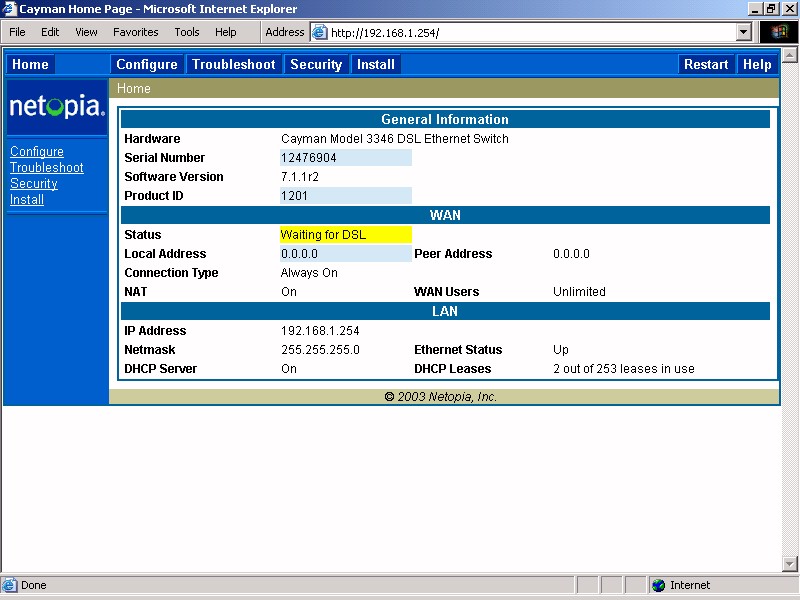Click the Home breadcrumb title
This screenshot has width=800, height=600.
point(134,88)
